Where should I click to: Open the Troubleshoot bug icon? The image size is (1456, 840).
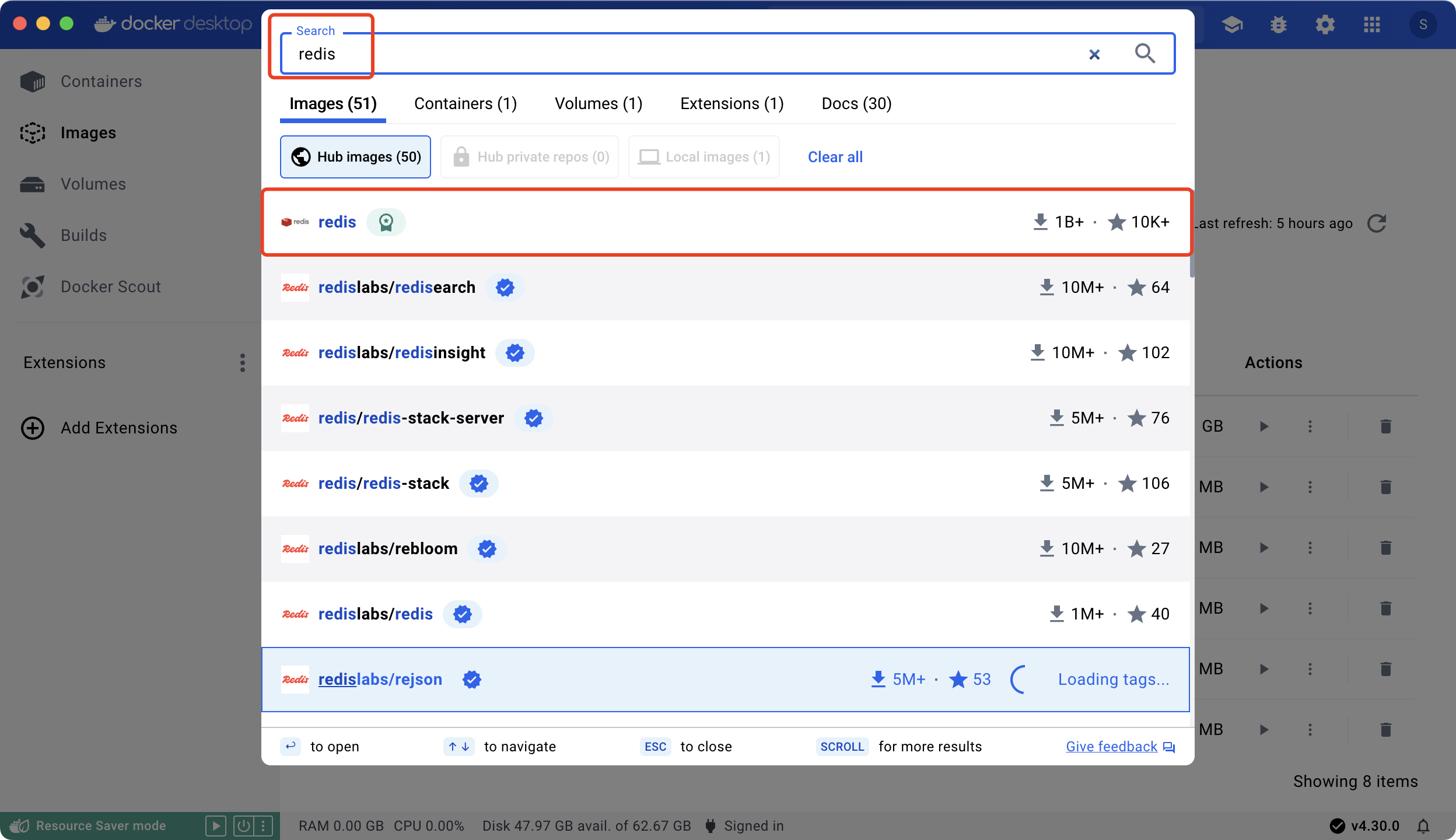tap(1279, 24)
